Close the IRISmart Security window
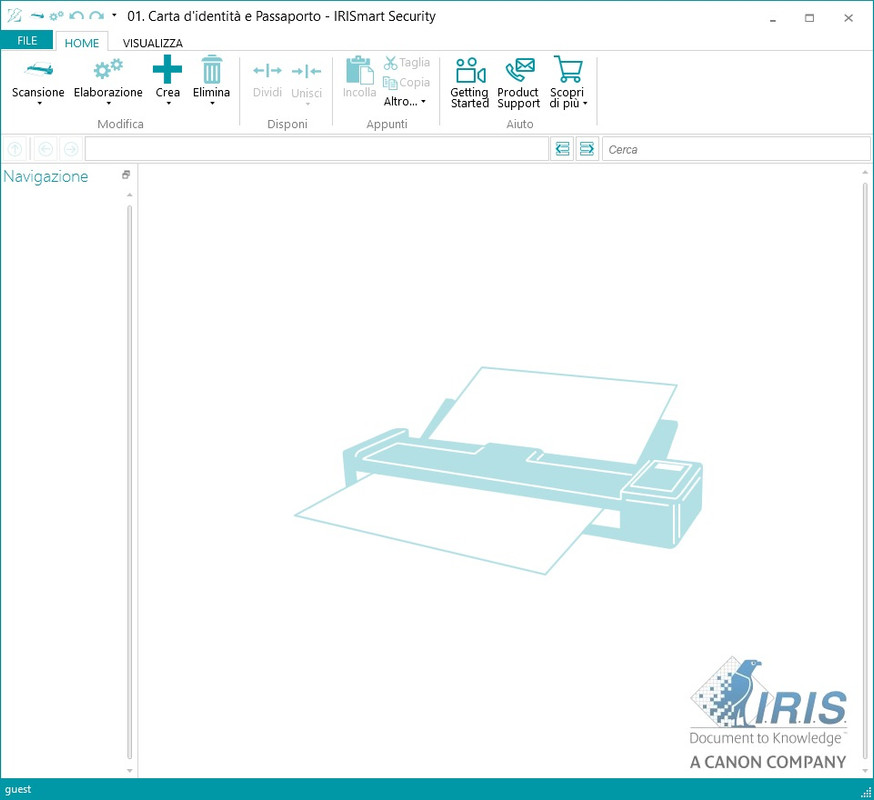 coord(848,18)
